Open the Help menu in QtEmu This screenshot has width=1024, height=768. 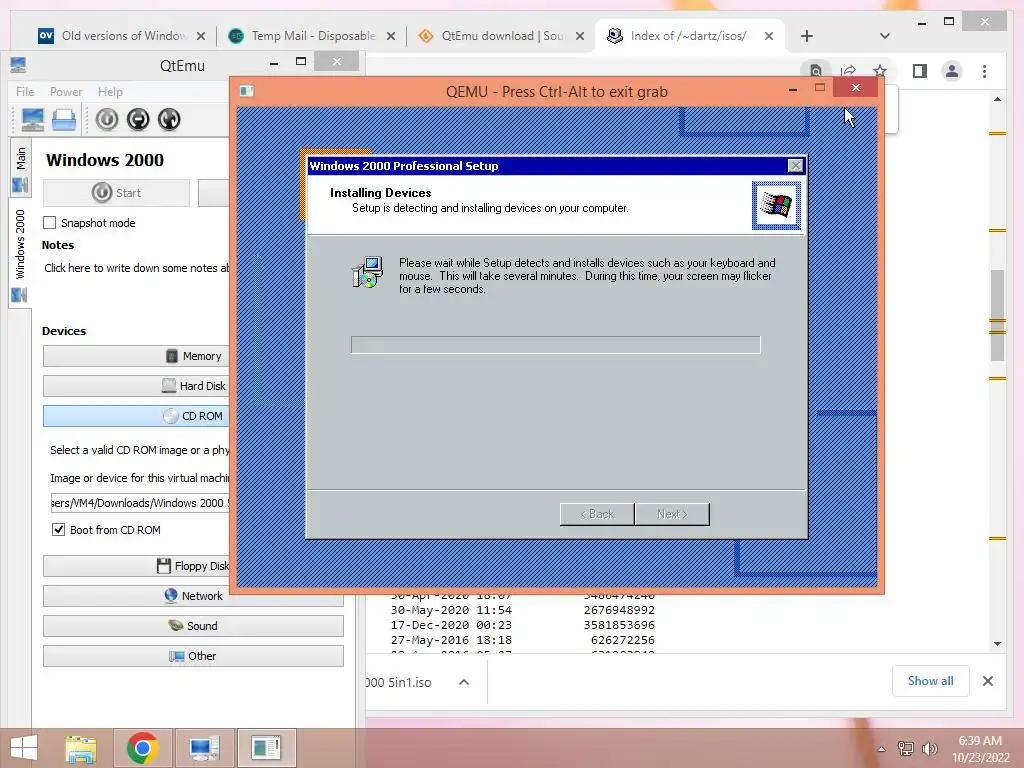coord(110,91)
